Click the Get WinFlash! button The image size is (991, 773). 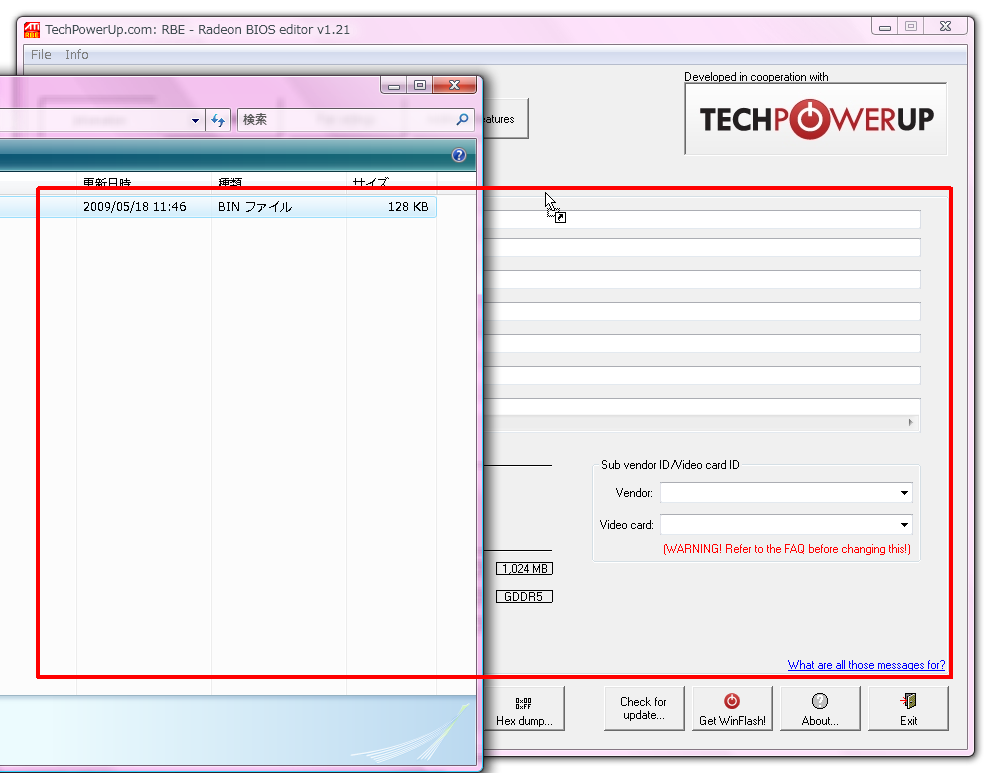click(733, 709)
